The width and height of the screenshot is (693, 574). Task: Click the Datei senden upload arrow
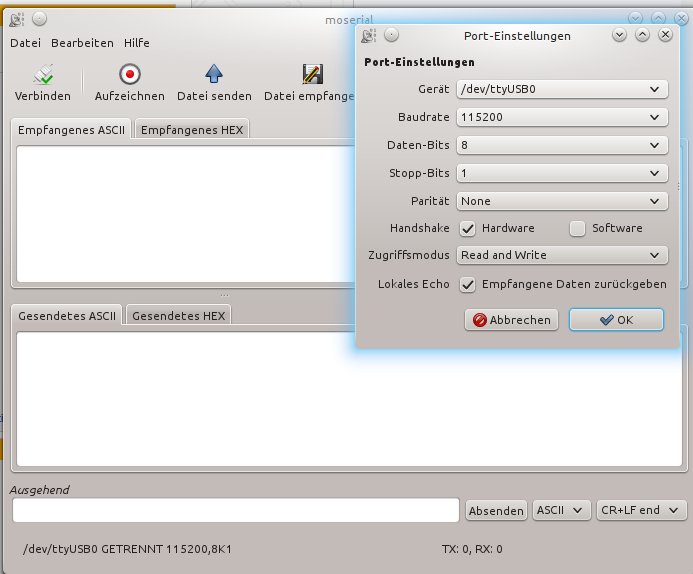[x=214, y=74]
